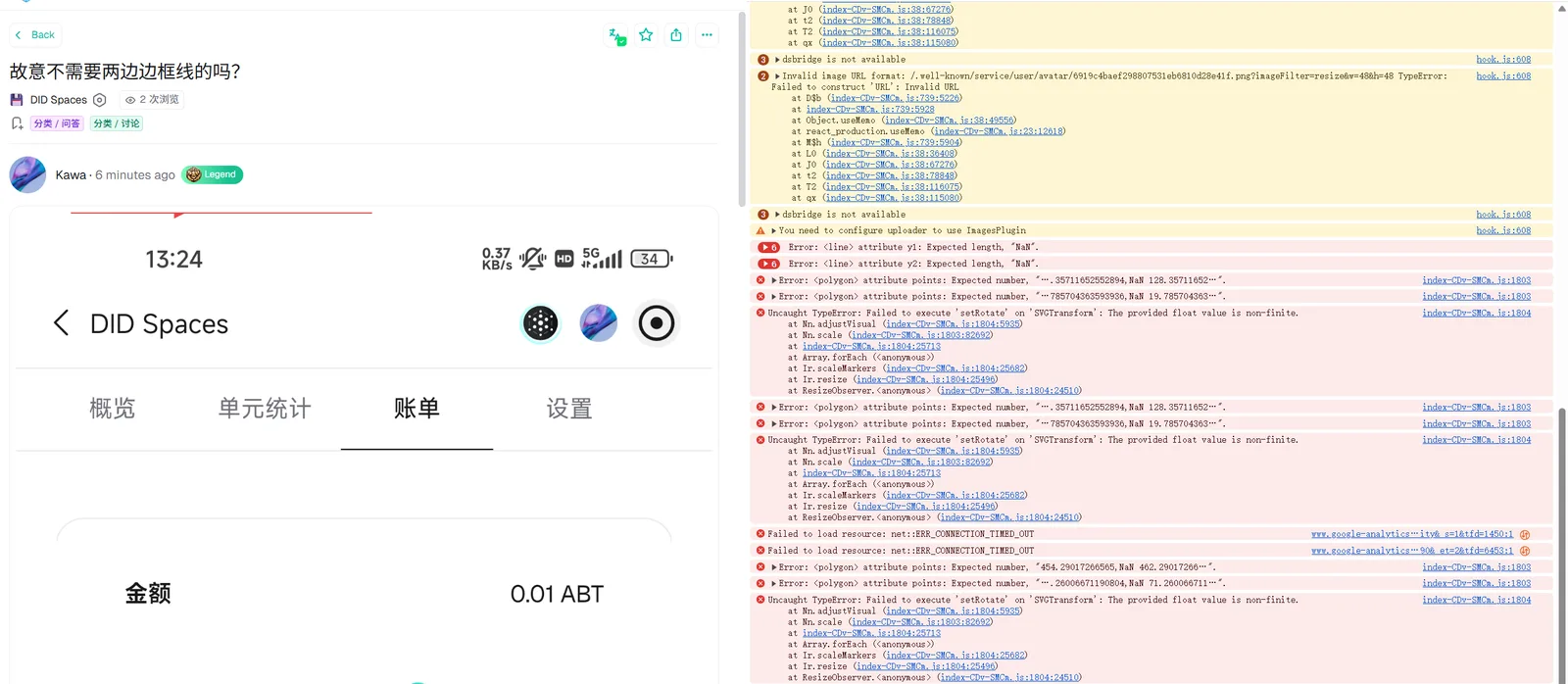Open js:1803 link on the 454.29017266565 row
Image resolution: width=1568 pixels, height=684 pixels.
tap(1477, 567)
